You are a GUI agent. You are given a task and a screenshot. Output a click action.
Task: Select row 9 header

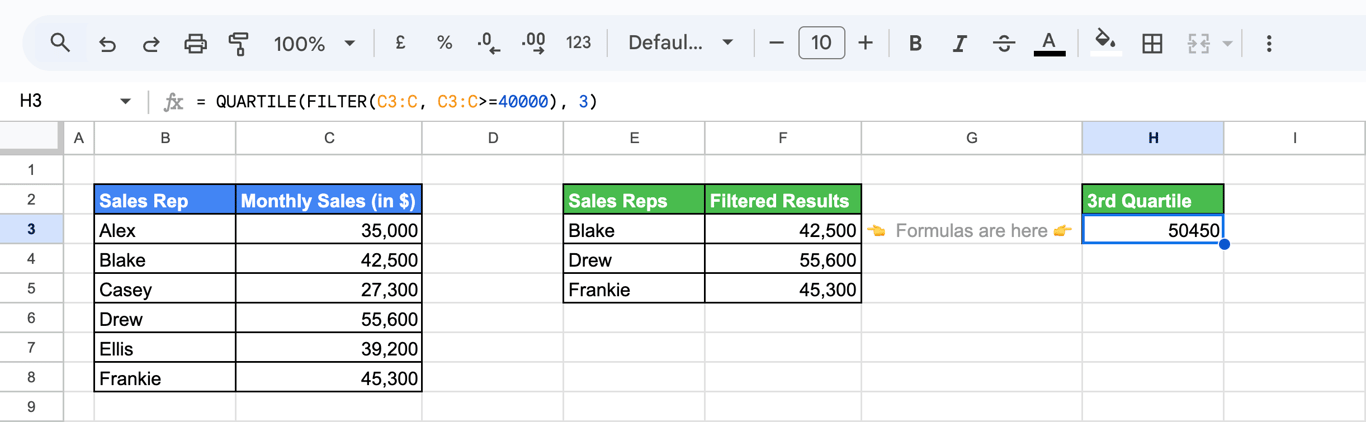tap(31, 407)
